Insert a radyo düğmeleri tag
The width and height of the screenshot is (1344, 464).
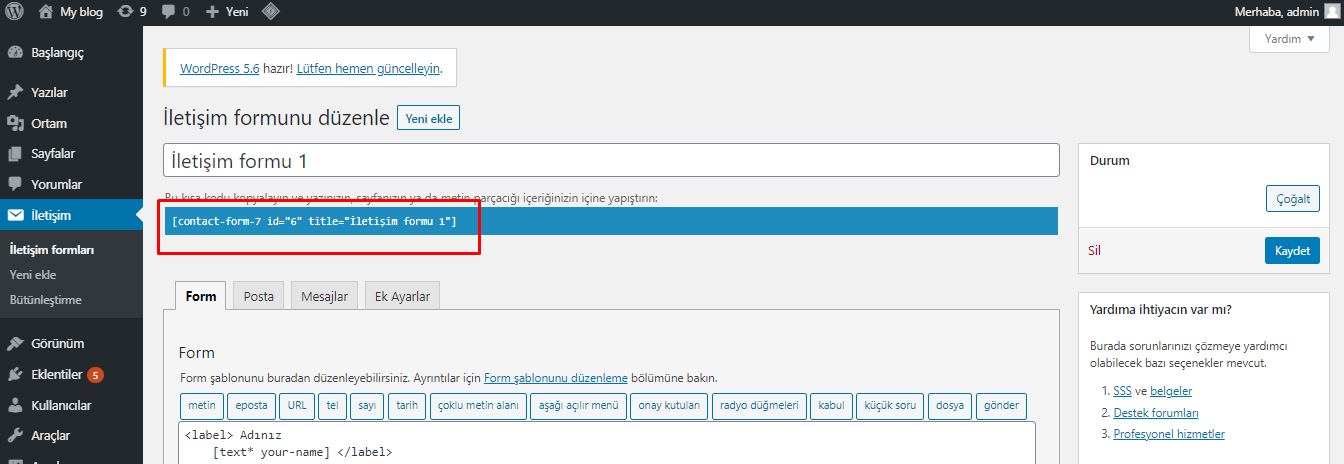[x=760, y=406]
